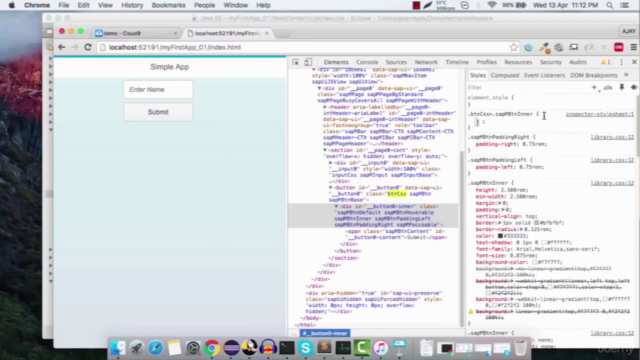Screen dimensions: 640x360
Task: Close the DevTools panel with the X icon
Action: 634,62
